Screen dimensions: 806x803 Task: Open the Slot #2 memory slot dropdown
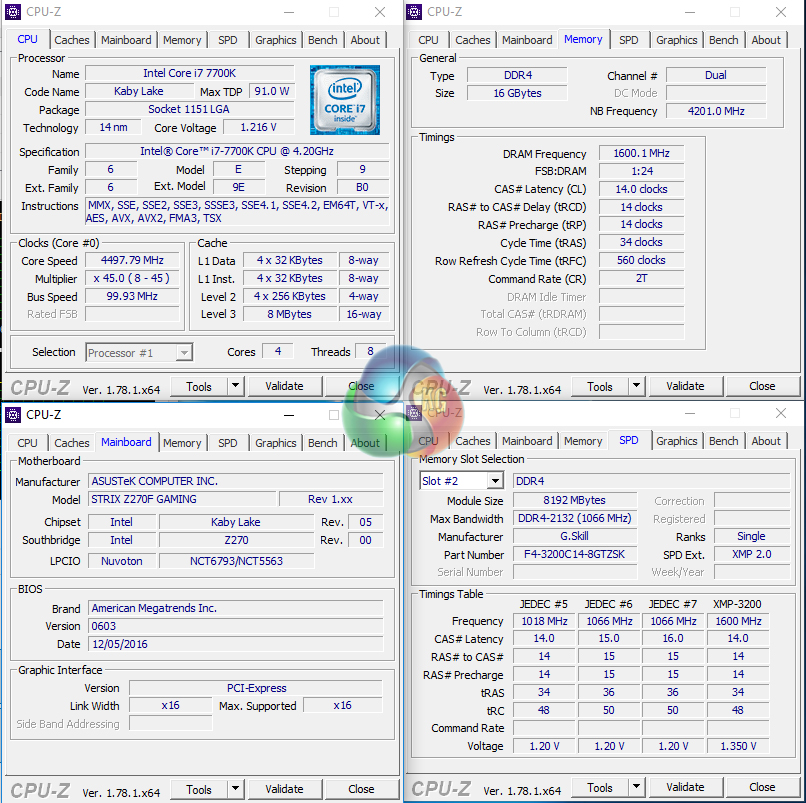pos(495,481)
